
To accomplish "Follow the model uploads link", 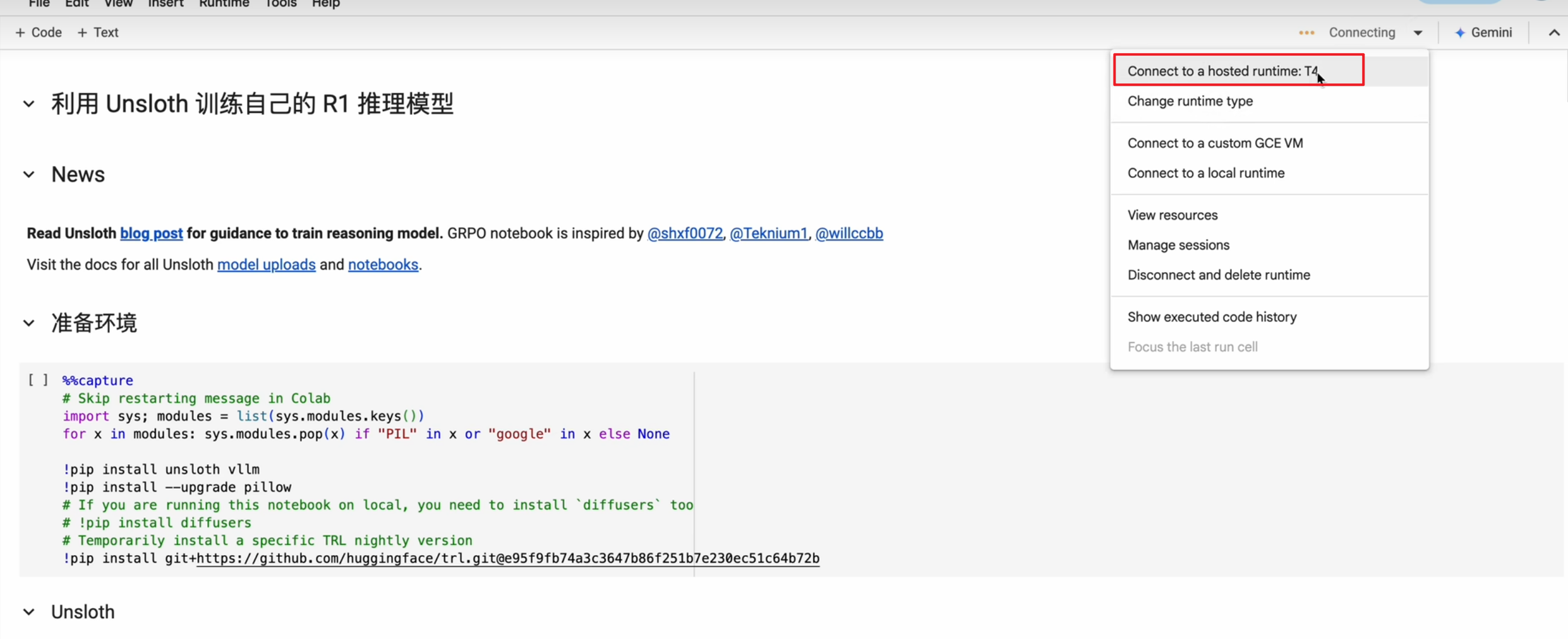I will click(267, 265).
